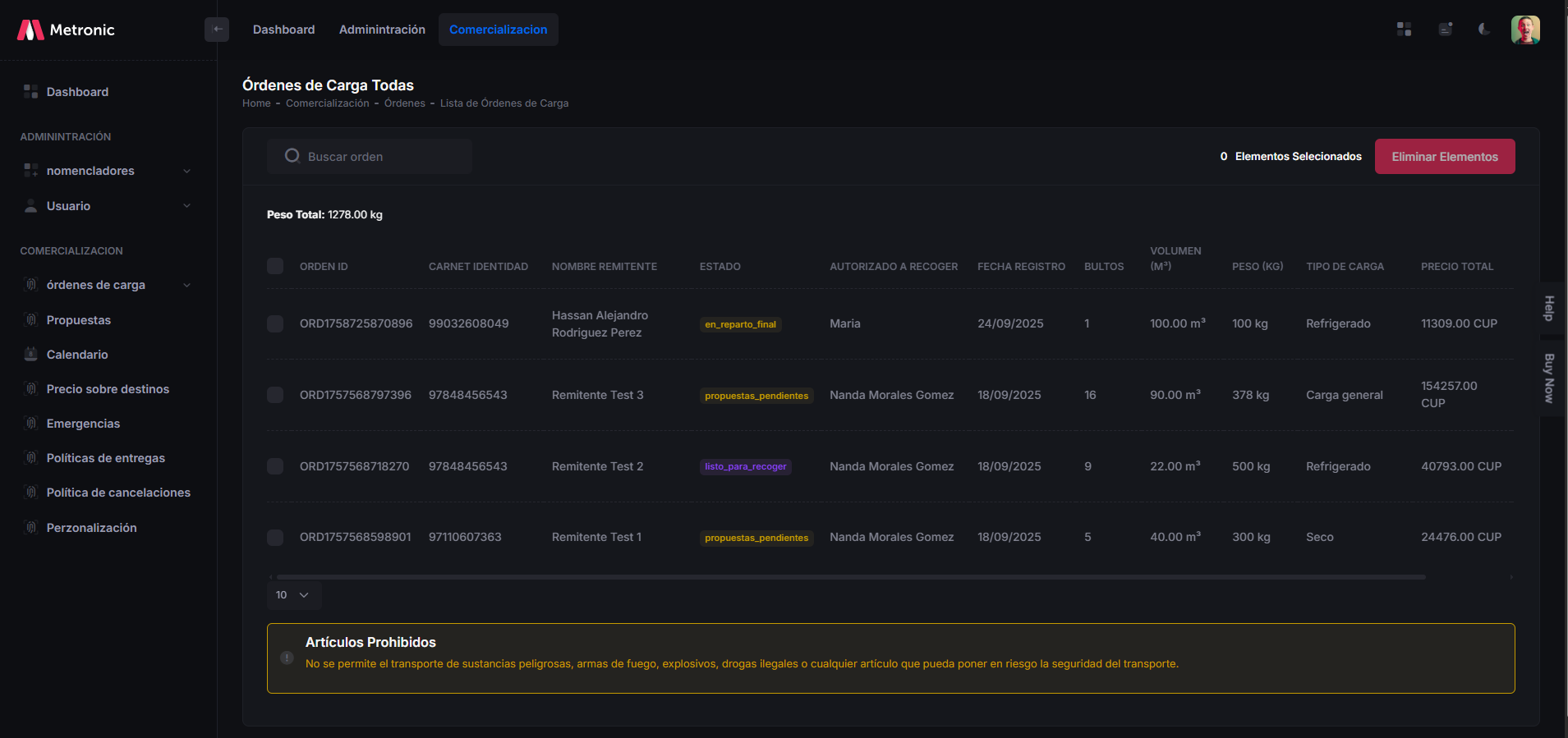Viewport: 1568px width, 738px height.
Task: Open the page size dropdown showing 10
Action: coord(292,595)
